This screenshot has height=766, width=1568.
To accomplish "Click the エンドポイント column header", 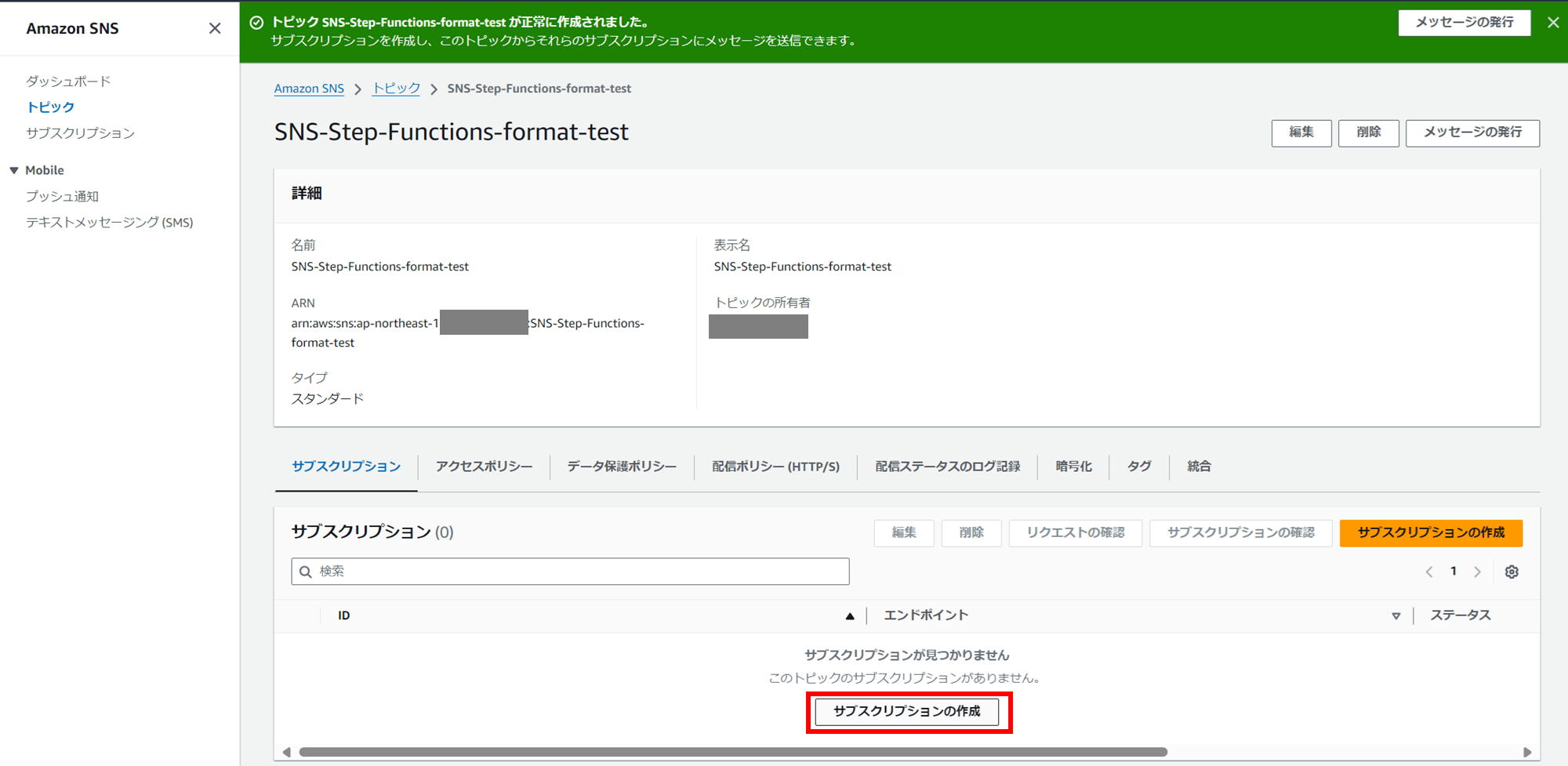I will [x=926, y=616].
